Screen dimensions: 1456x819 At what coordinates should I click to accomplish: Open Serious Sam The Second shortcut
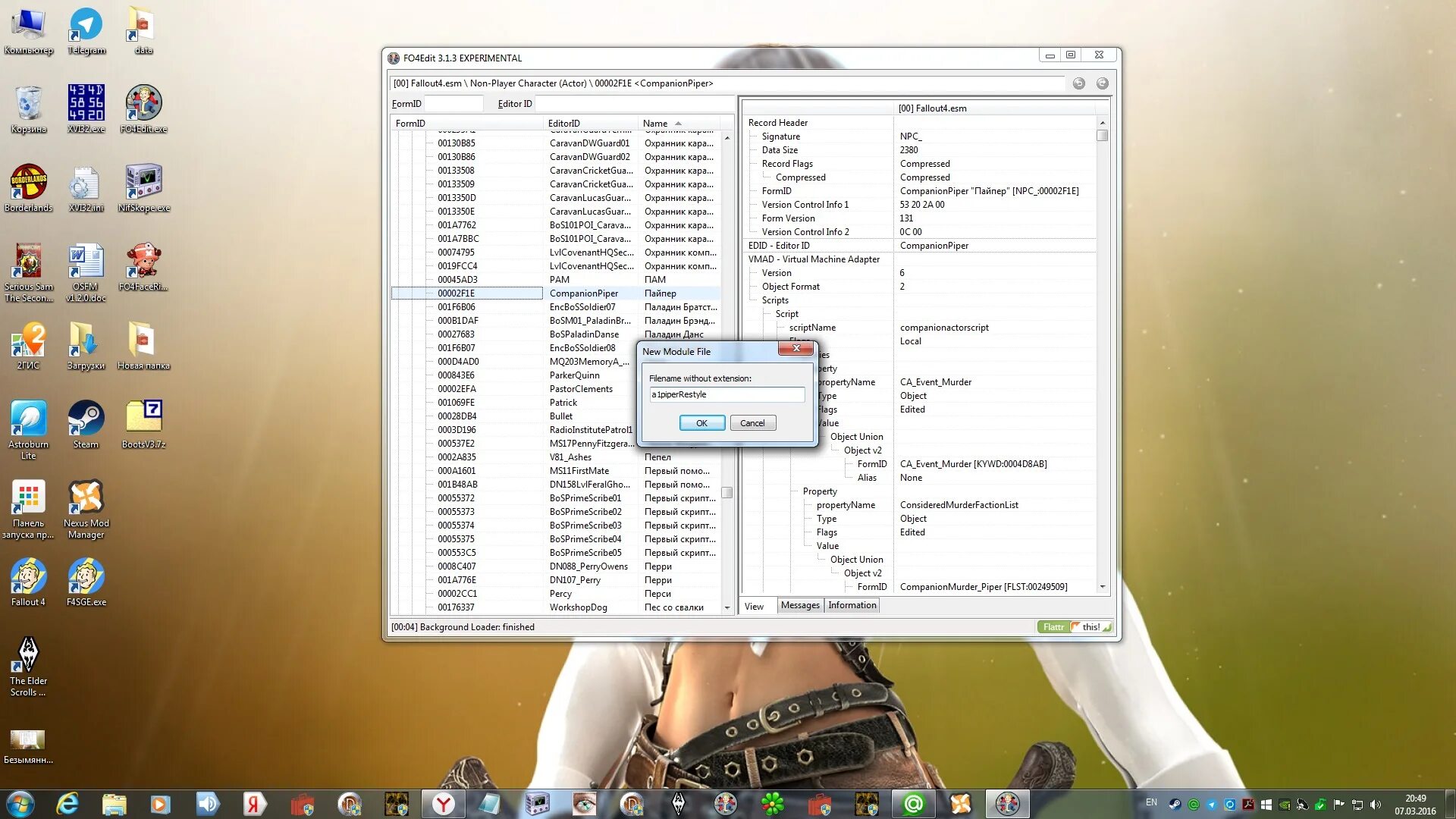coord(28,273)
